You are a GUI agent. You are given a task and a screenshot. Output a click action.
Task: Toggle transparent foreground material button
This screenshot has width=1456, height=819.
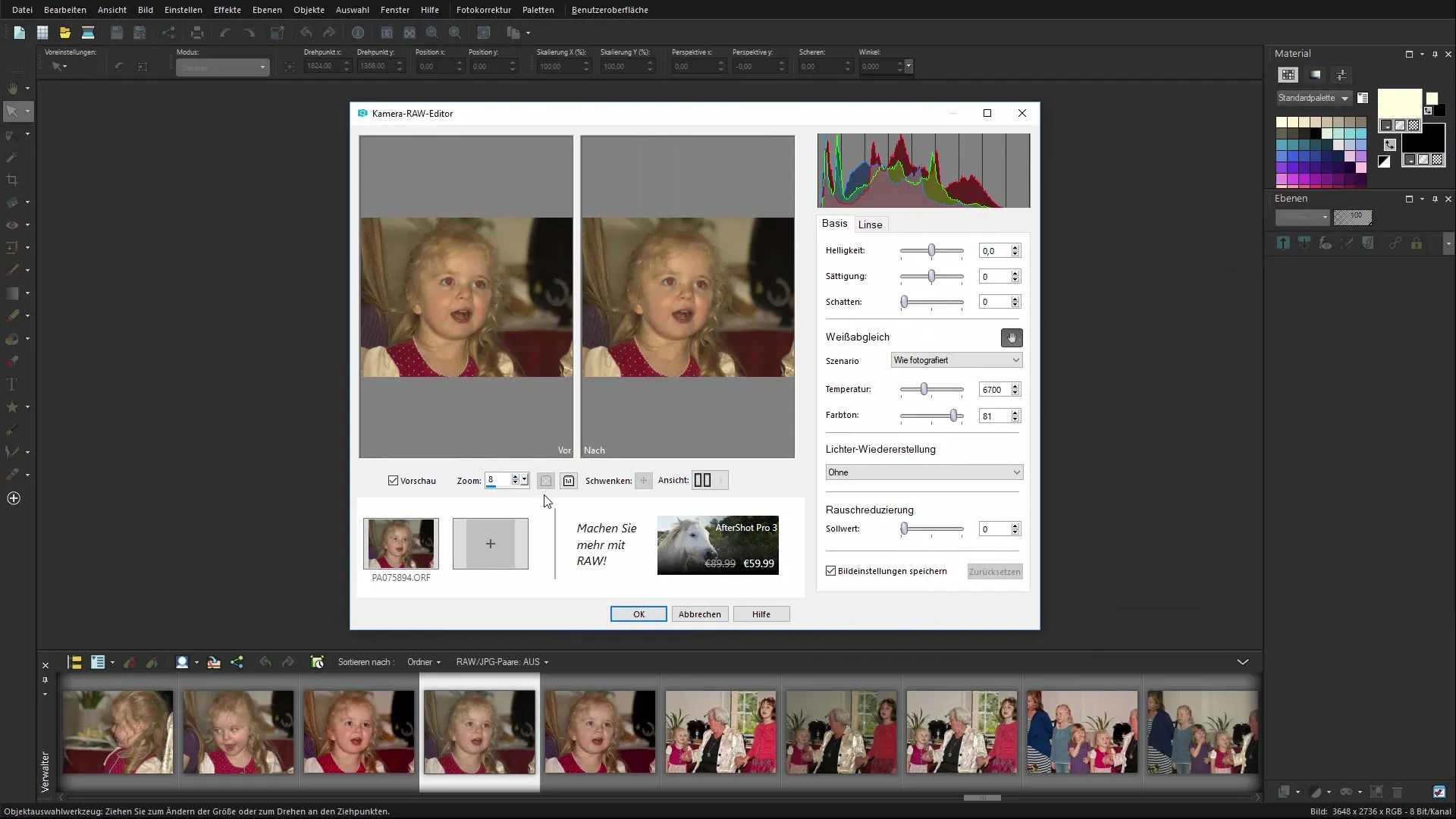pos(1414,126)
